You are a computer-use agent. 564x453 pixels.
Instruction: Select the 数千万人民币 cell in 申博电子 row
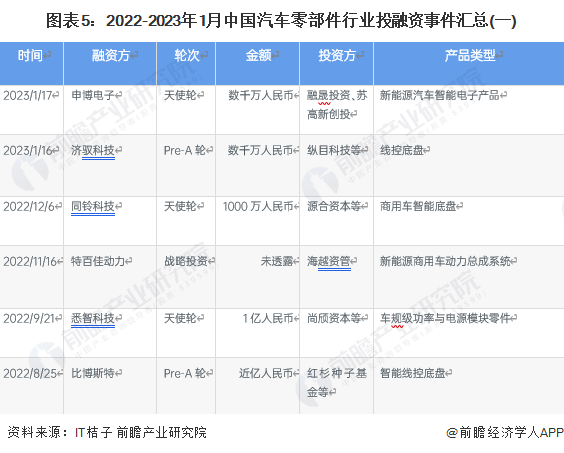click(258, 110)
